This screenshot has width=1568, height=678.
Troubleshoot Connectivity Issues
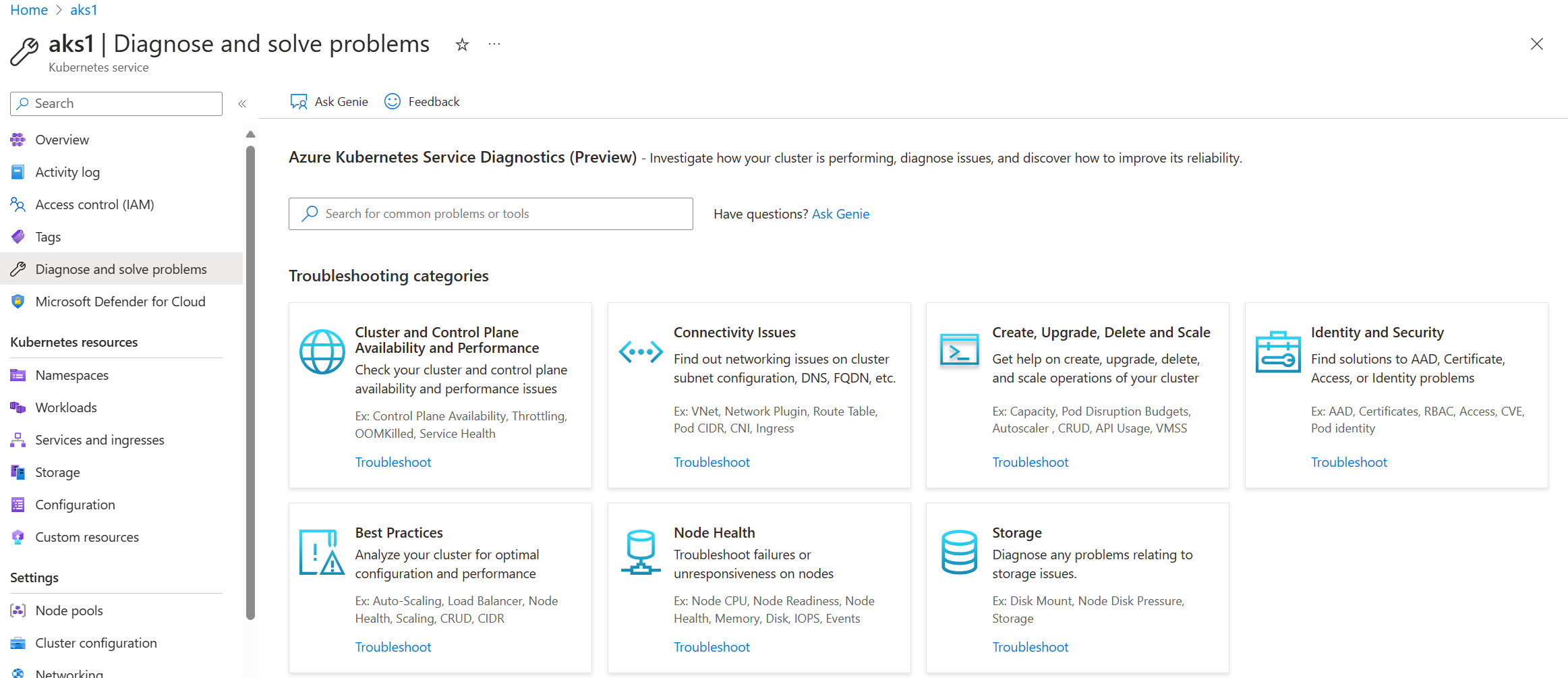click(712, 462)
